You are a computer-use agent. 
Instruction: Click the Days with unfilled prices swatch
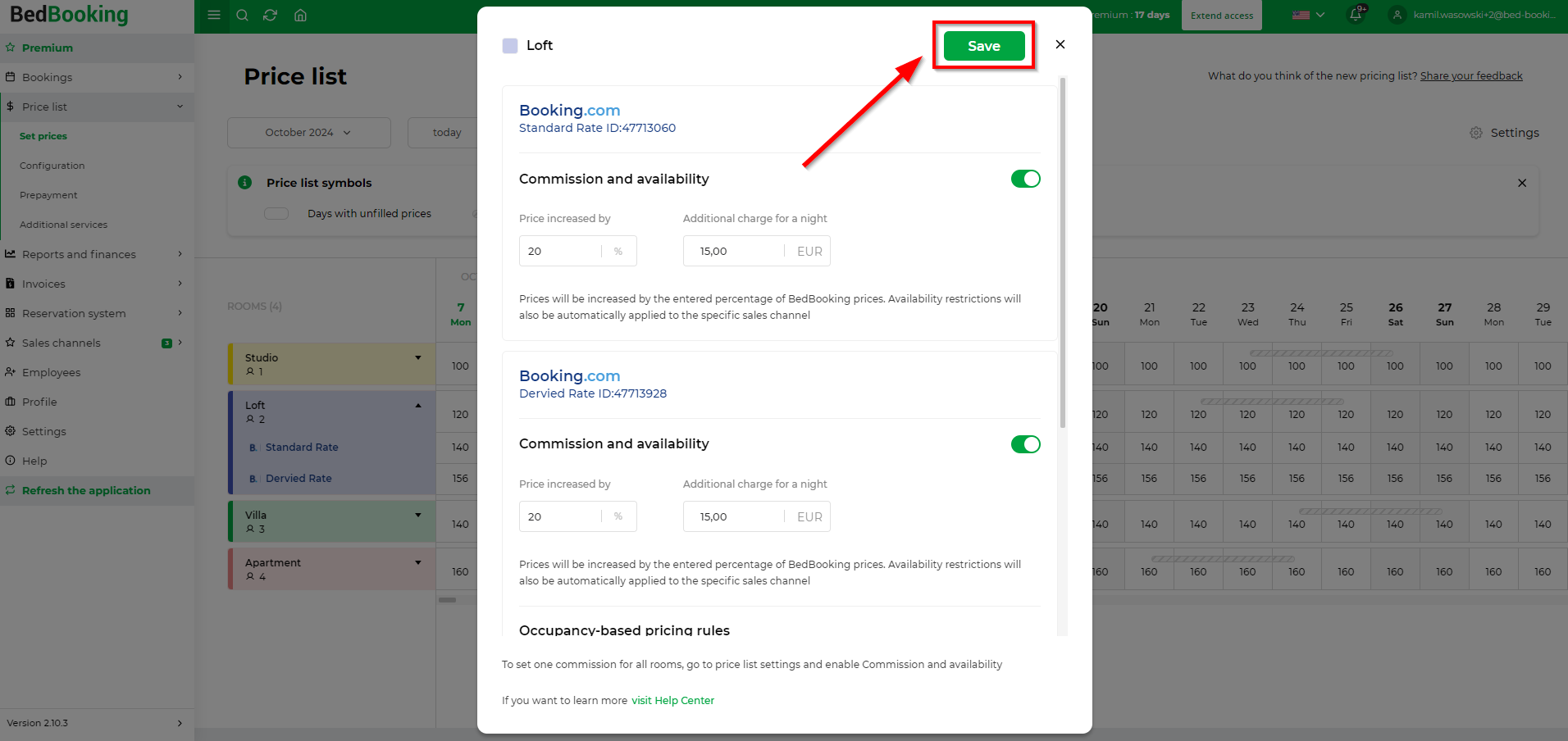pos(276,213)
